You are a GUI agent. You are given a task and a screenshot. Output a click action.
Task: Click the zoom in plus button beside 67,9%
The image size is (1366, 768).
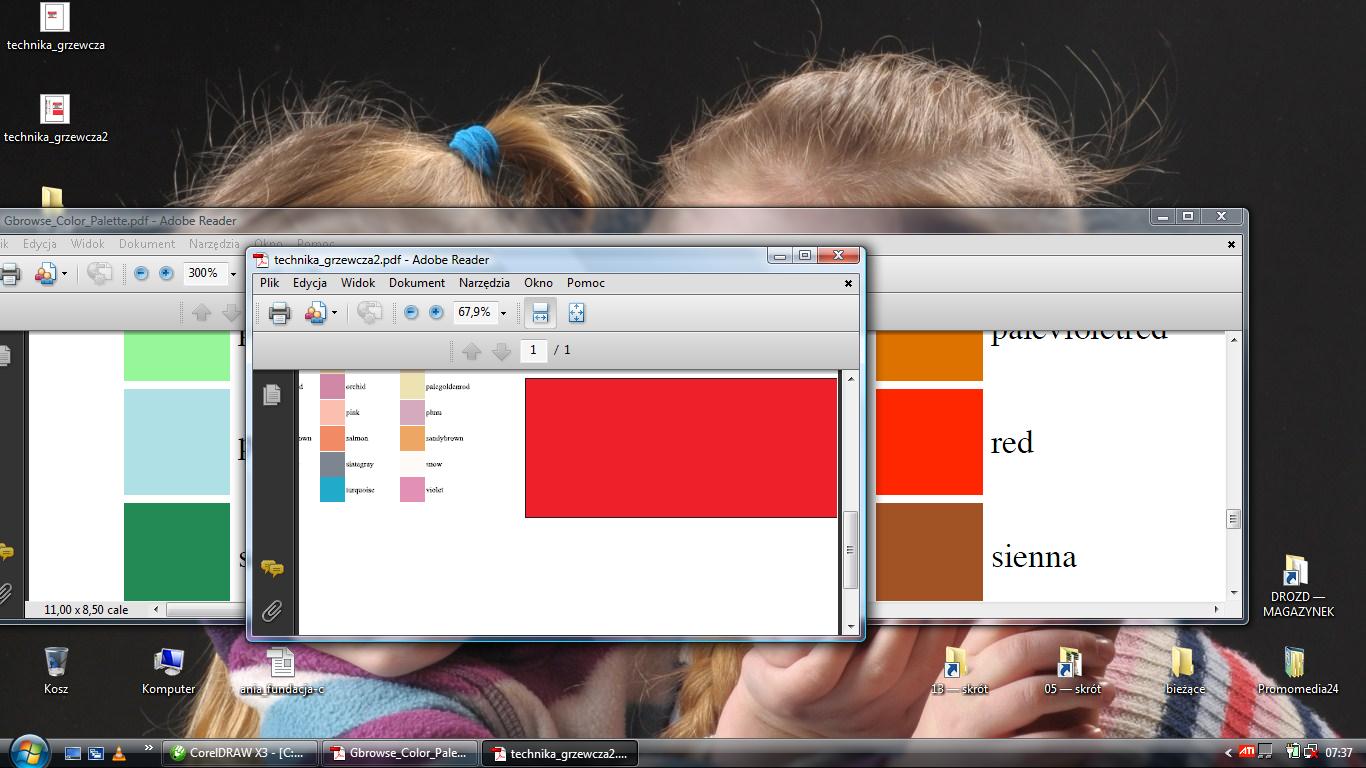coord(436,313)
